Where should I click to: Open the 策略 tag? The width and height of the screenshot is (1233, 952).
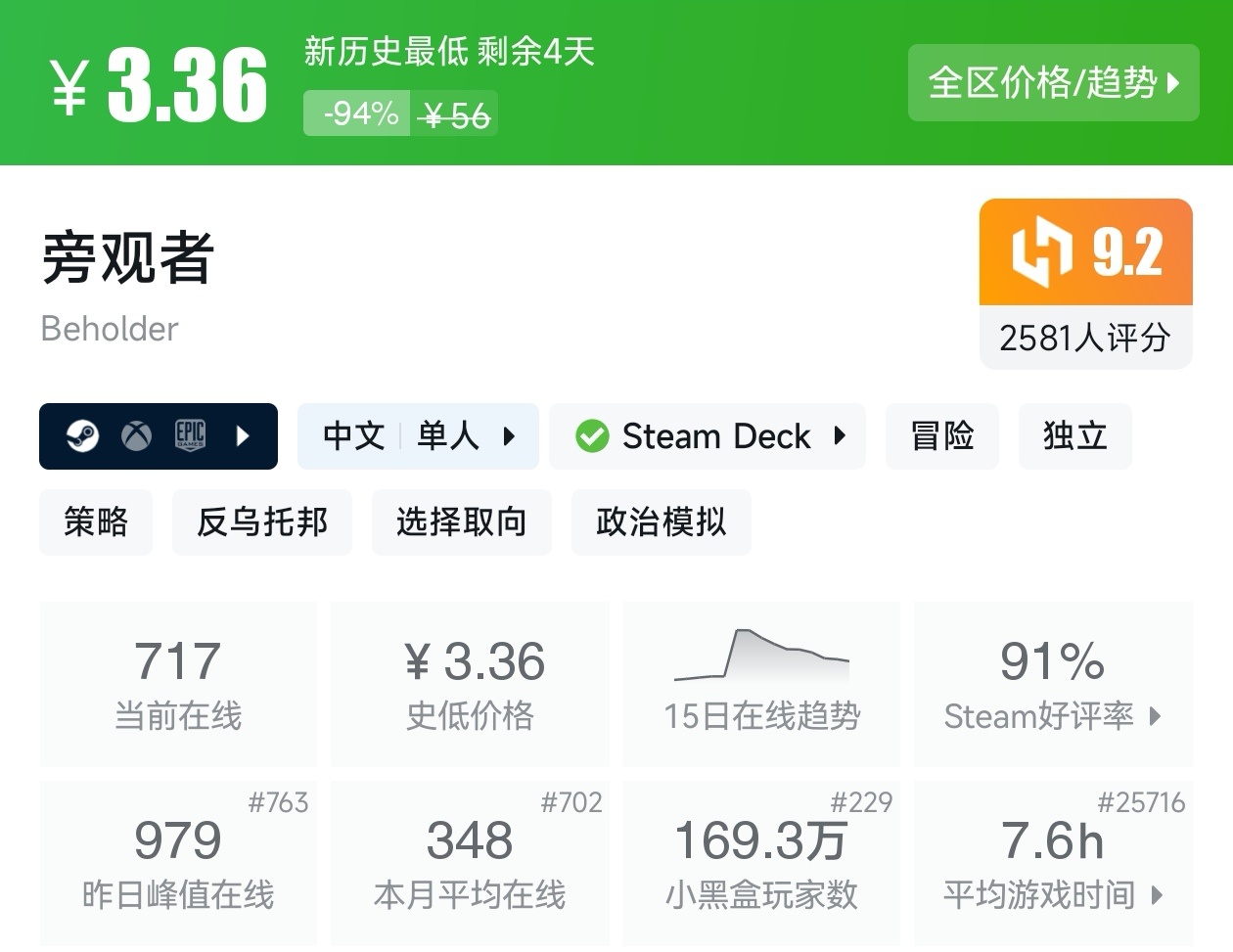96,521
